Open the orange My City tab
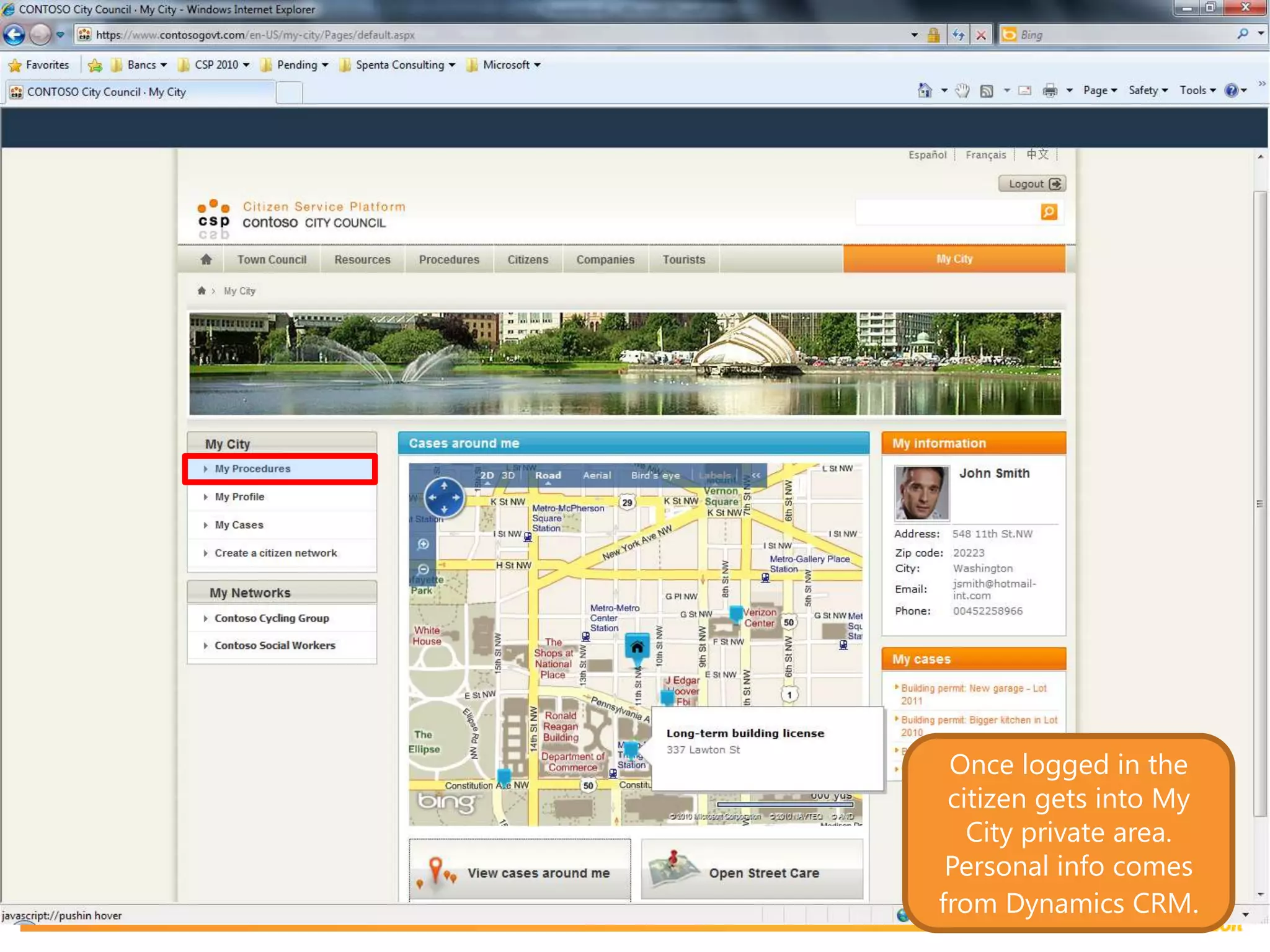This screenshot has height=952, width=1270. pos(954,259)
